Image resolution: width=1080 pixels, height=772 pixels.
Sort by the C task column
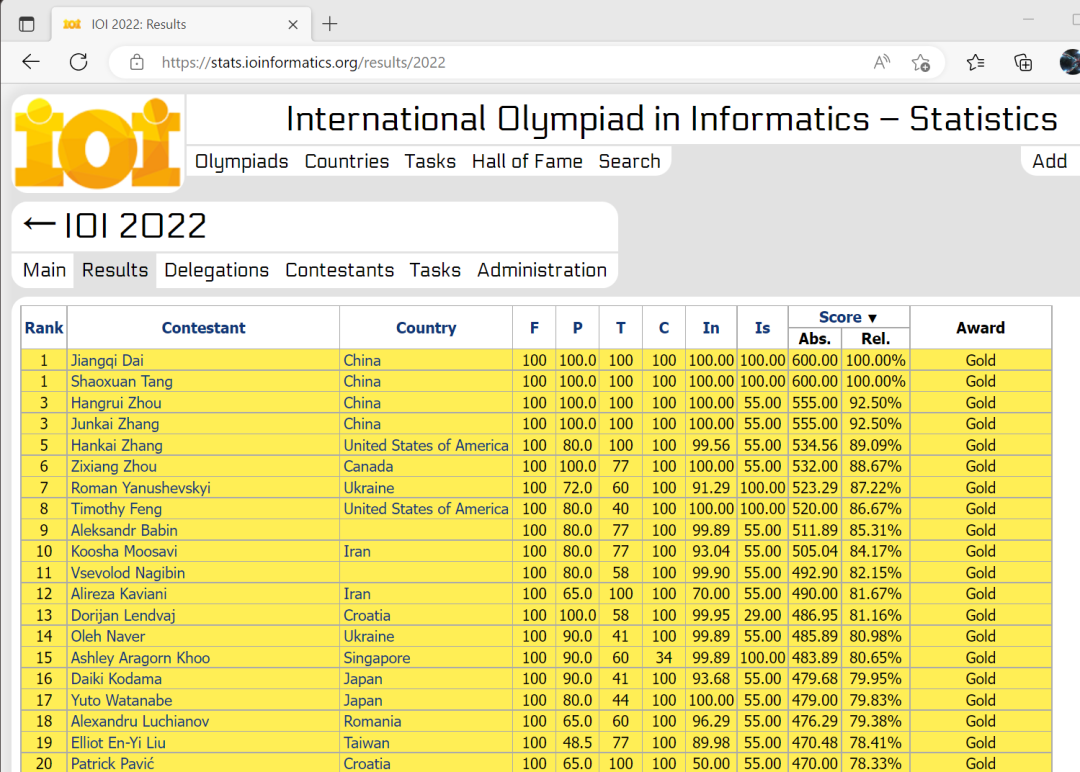pos(663,328)
